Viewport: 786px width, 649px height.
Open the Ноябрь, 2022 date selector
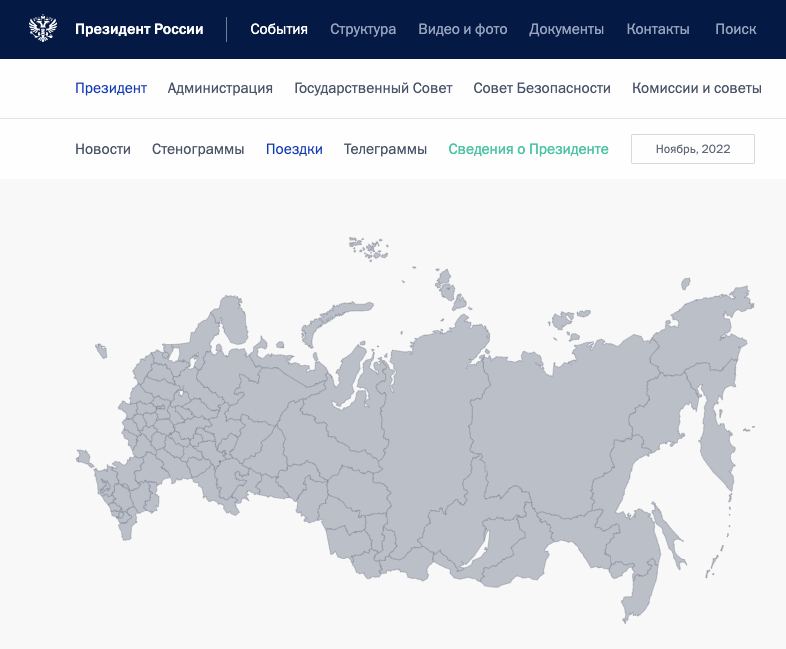coord(692,149)
